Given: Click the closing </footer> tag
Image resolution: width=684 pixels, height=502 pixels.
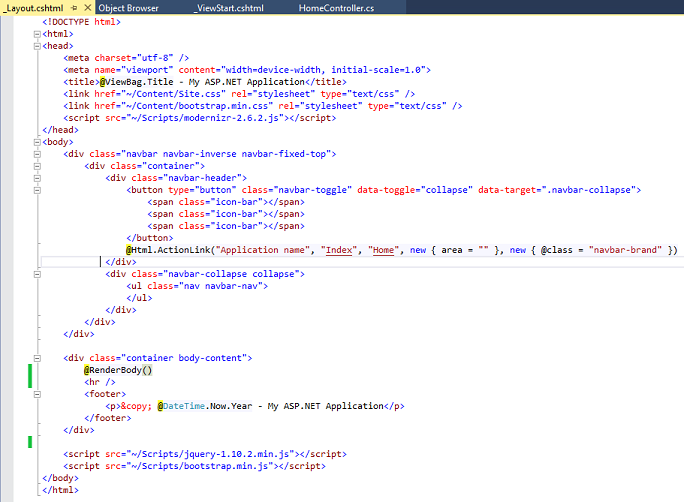Looking at the screenshot, I should coord(108,418).
